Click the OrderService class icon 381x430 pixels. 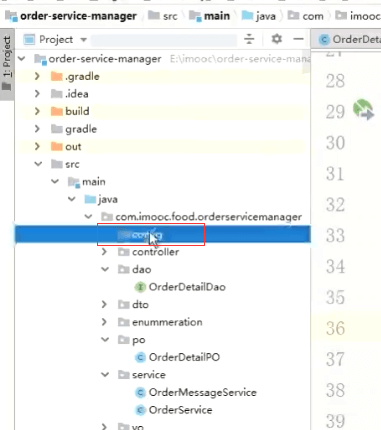140,410
